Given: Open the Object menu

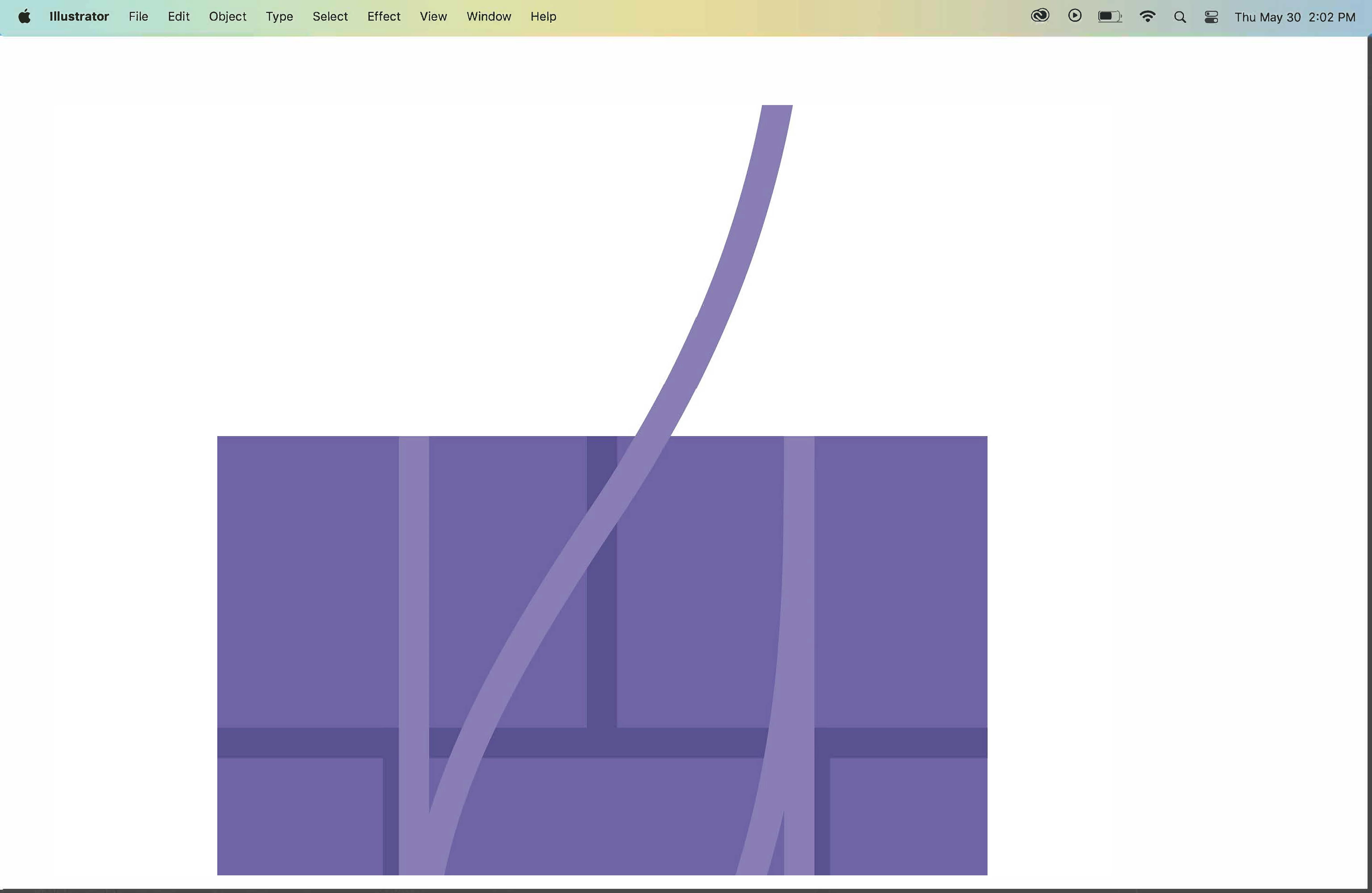Looking at the screenshot, I should pos(227,17).
